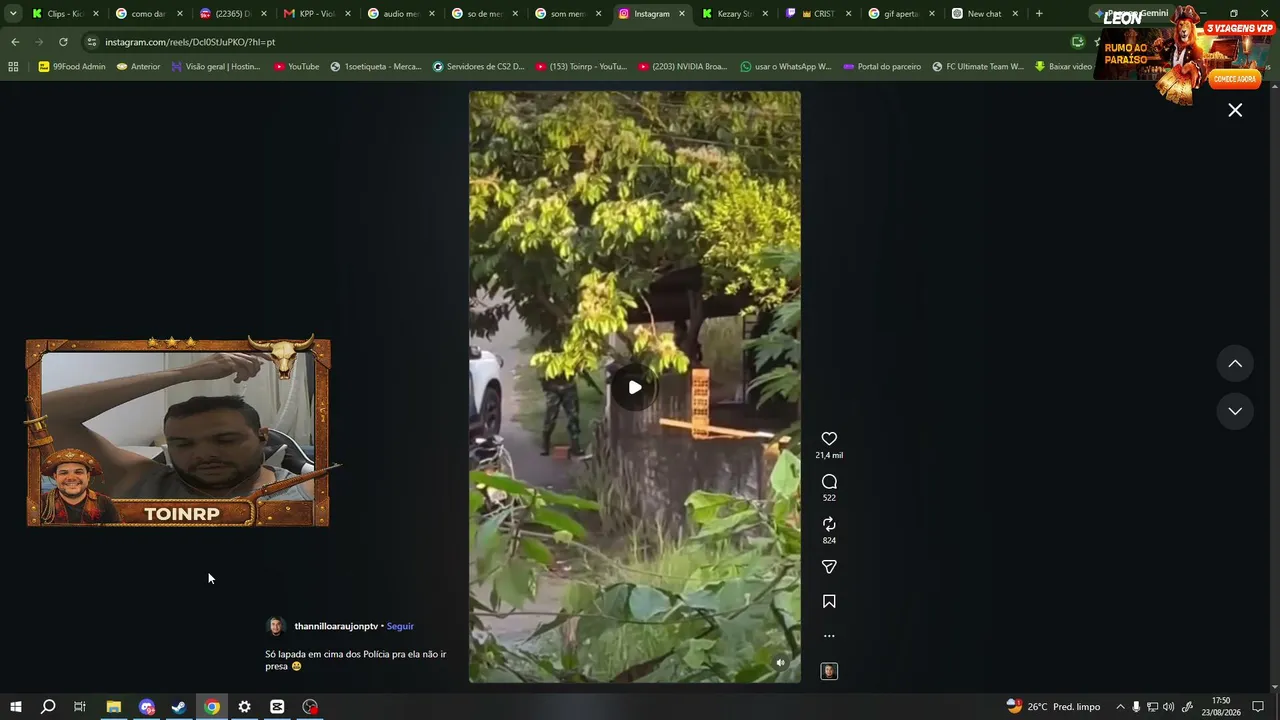The height and width of the screenshot is (720, 1280).
Task: Go back with the browser back arrow
Action: (15, 42)
